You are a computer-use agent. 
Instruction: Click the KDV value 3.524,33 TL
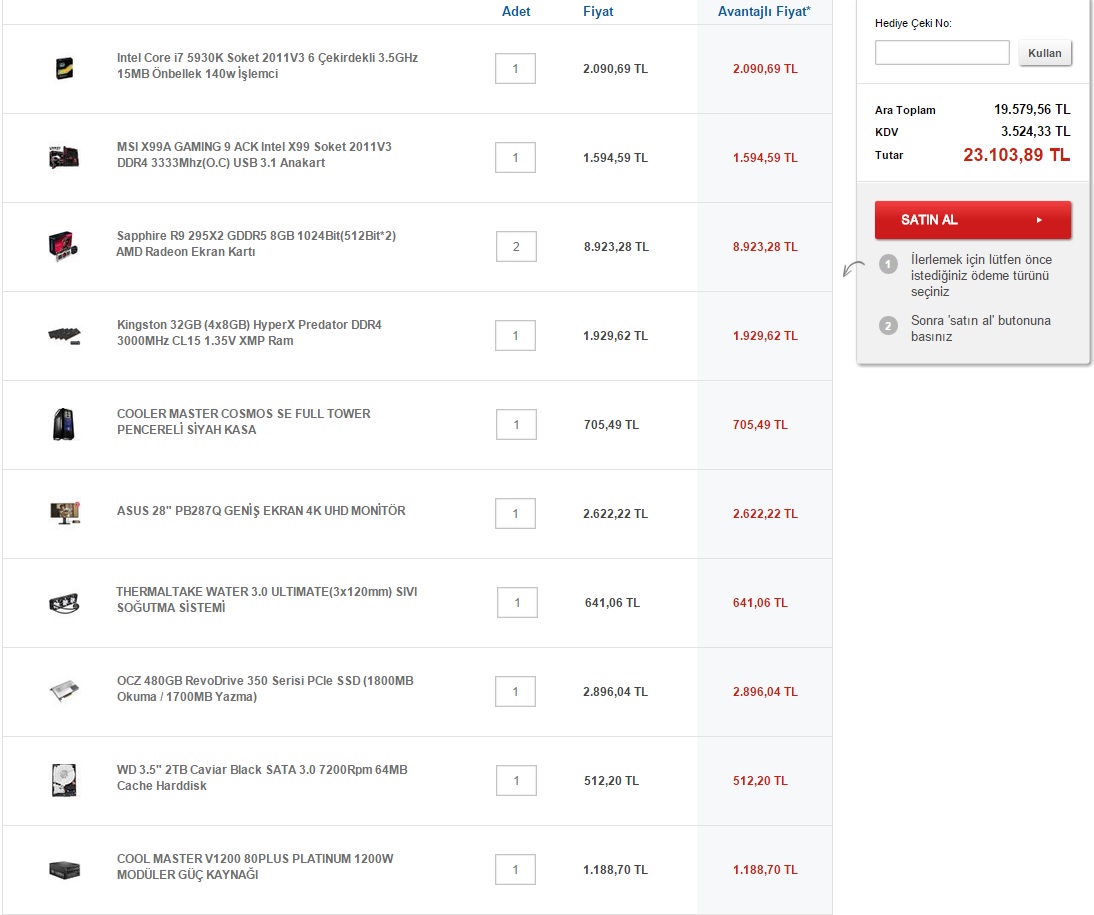pos(1035,131)
